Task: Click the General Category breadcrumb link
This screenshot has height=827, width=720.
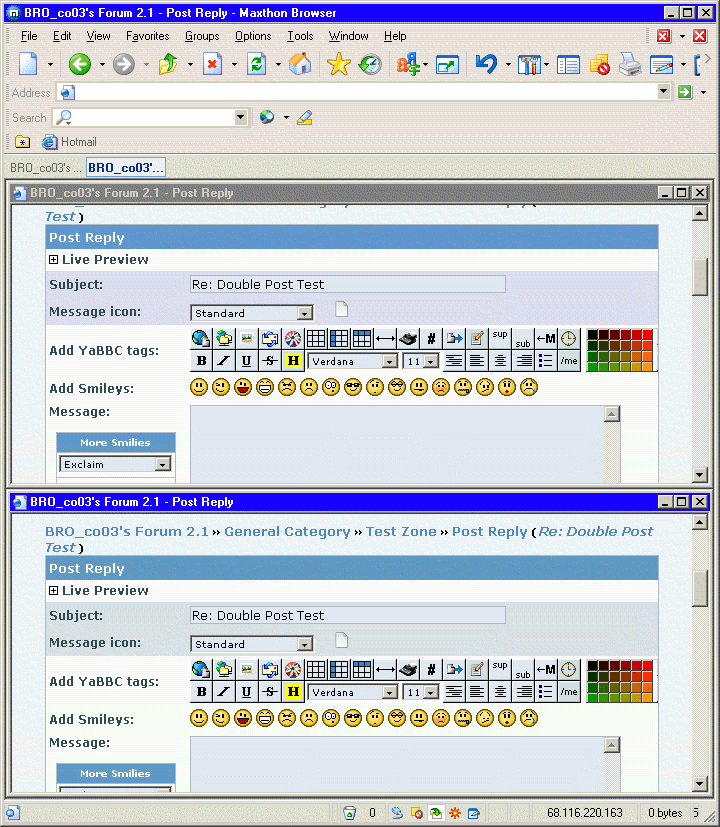Action: pos(287,532)
